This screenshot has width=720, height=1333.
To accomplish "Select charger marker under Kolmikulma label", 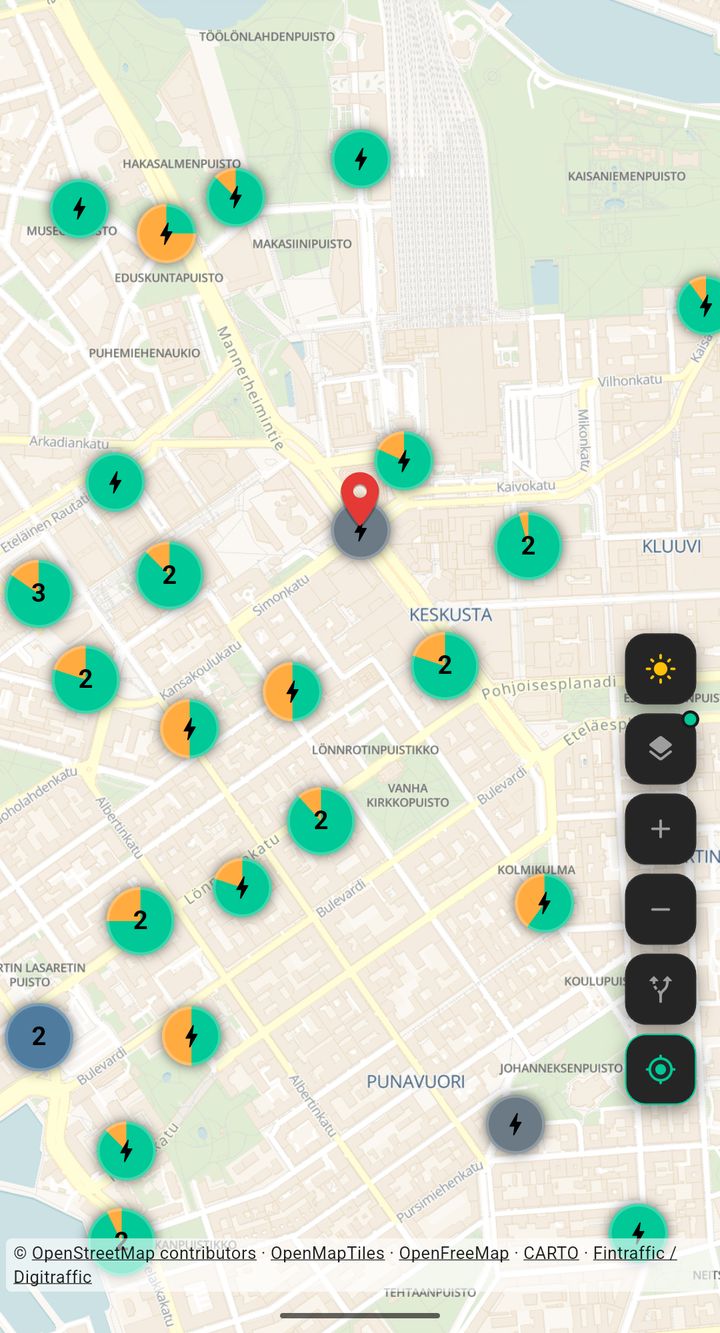I will click(x=544, y=902).
